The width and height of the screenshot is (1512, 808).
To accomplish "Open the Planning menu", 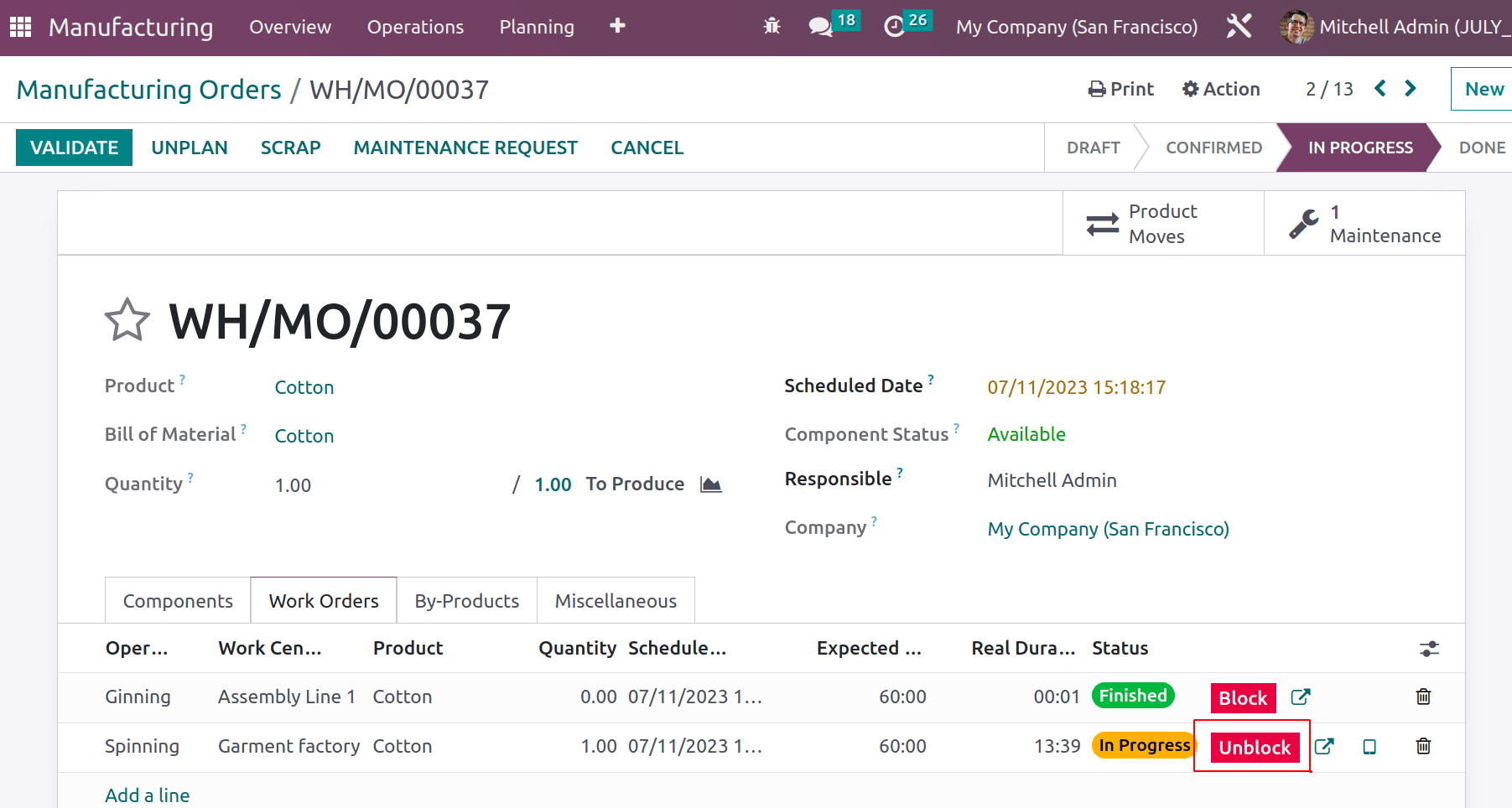I will click(x=537, y=27).
